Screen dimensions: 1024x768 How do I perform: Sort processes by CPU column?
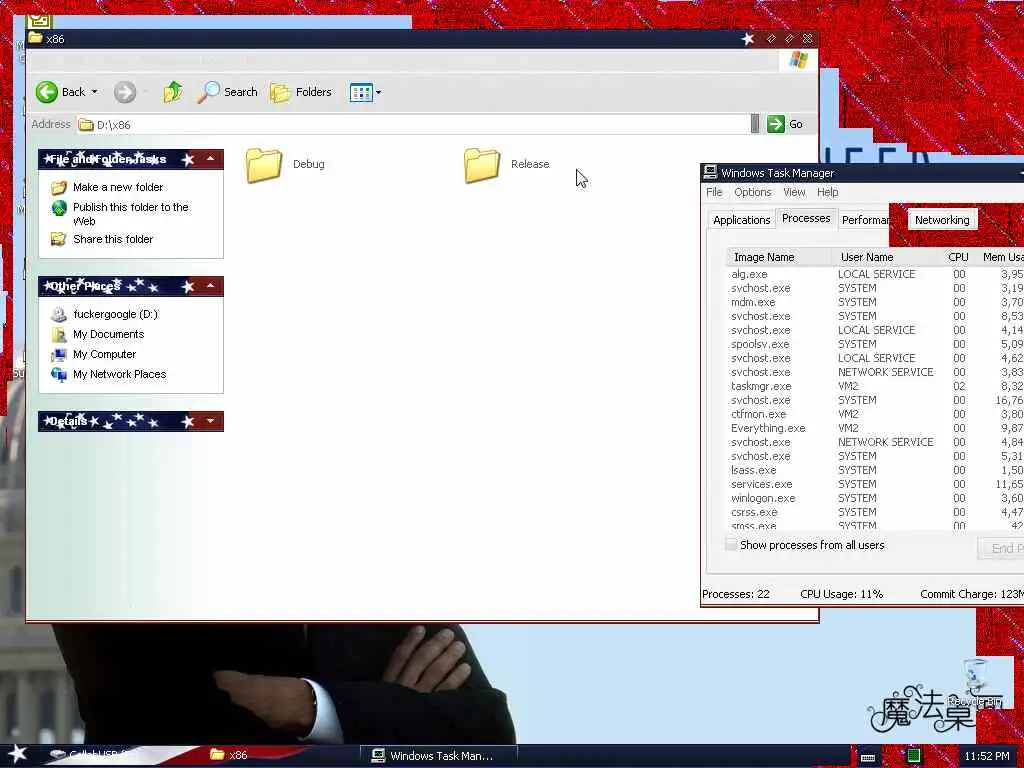(958, 257)
